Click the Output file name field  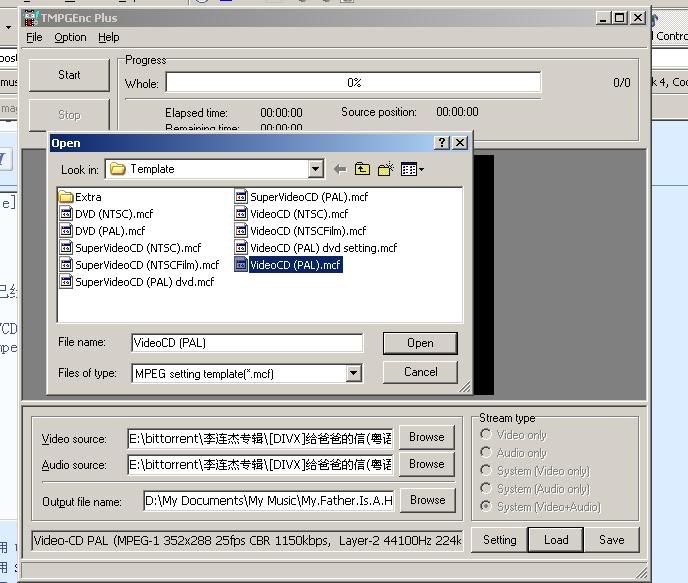[x=269, y=501]
